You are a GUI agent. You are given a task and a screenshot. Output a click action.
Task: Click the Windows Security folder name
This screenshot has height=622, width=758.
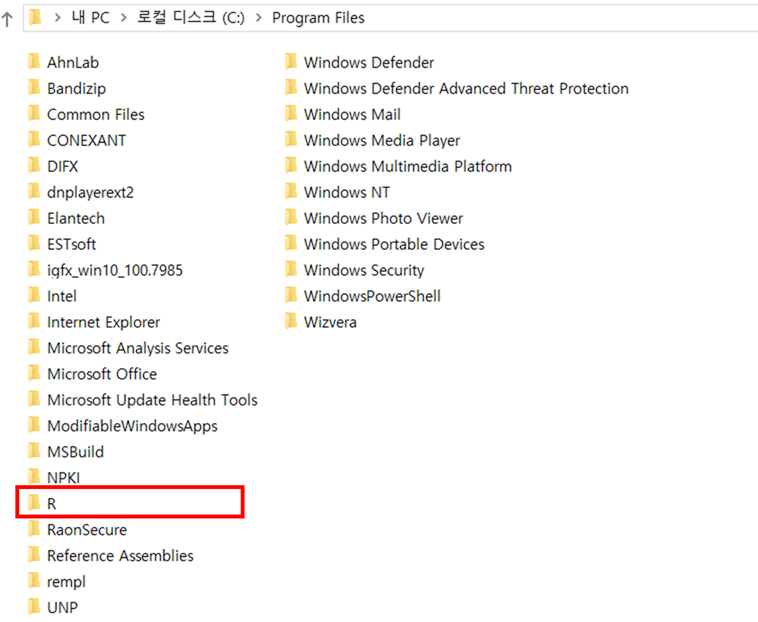point(364,271)
